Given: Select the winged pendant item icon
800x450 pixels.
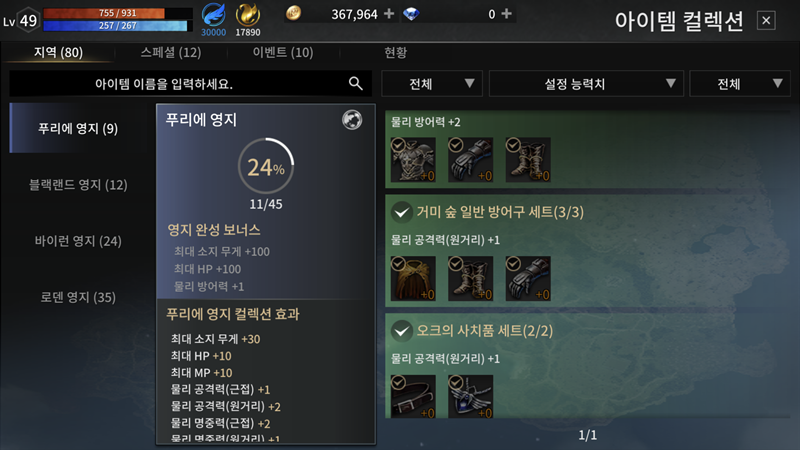Looking at the screenshot, I should pos(470,397).
